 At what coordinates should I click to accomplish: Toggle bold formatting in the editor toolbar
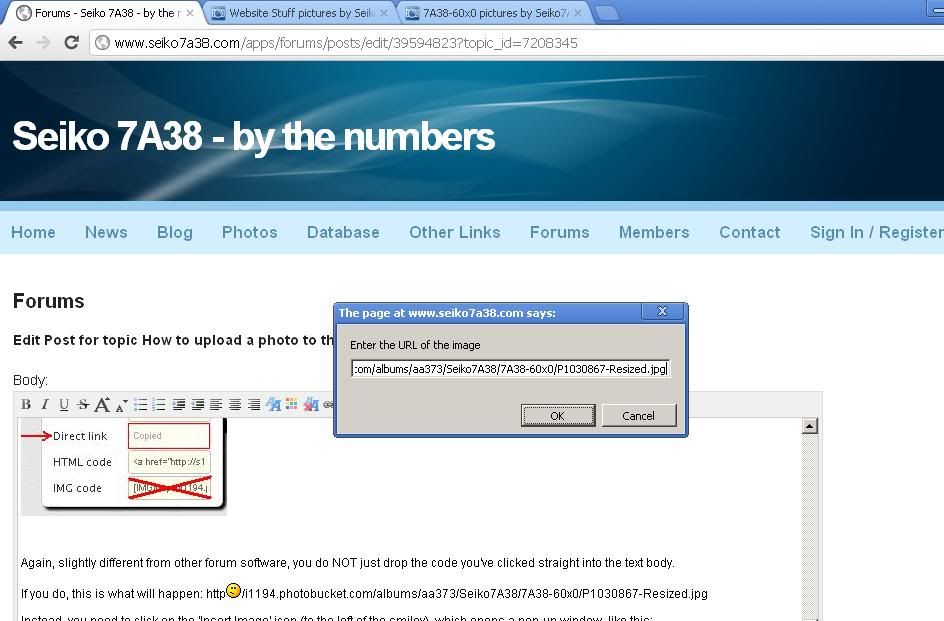tap(26, 405)
